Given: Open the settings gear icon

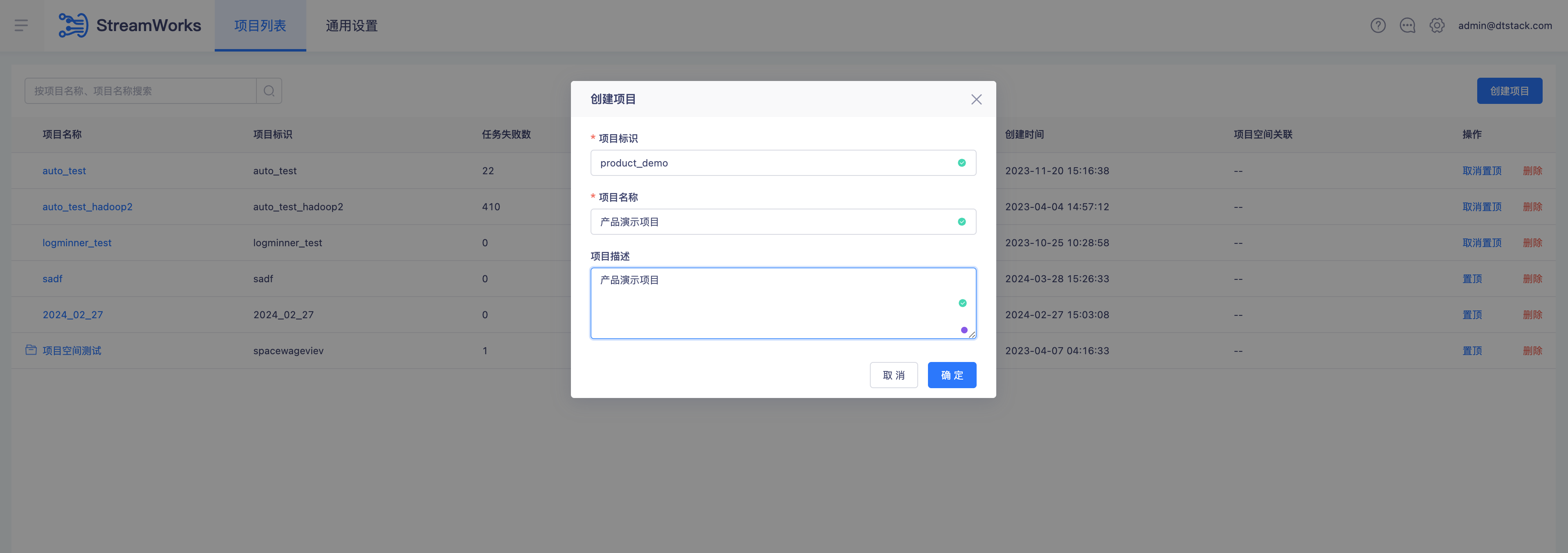Looking at the screenshot, I should click(1437, 26).
